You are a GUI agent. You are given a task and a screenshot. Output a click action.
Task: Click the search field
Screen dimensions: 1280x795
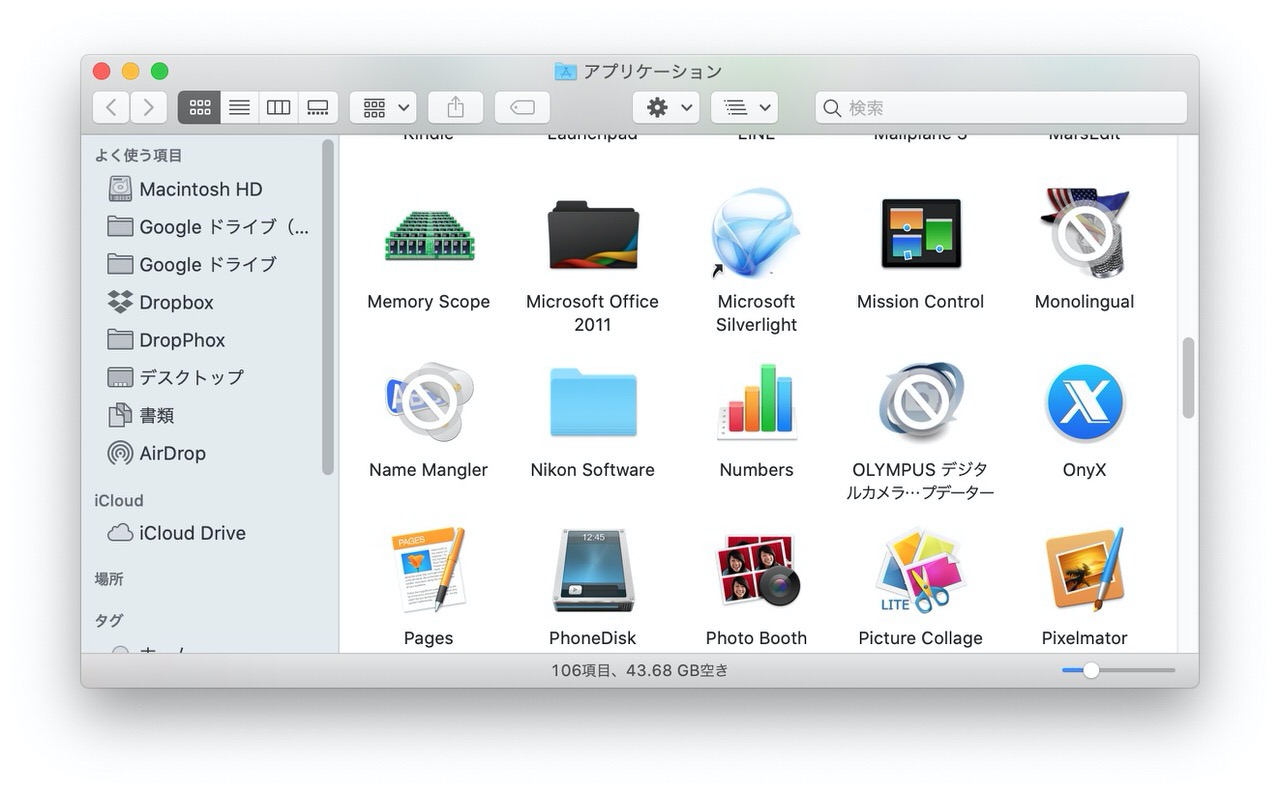pyautogui.click(x=1001, y=107)
